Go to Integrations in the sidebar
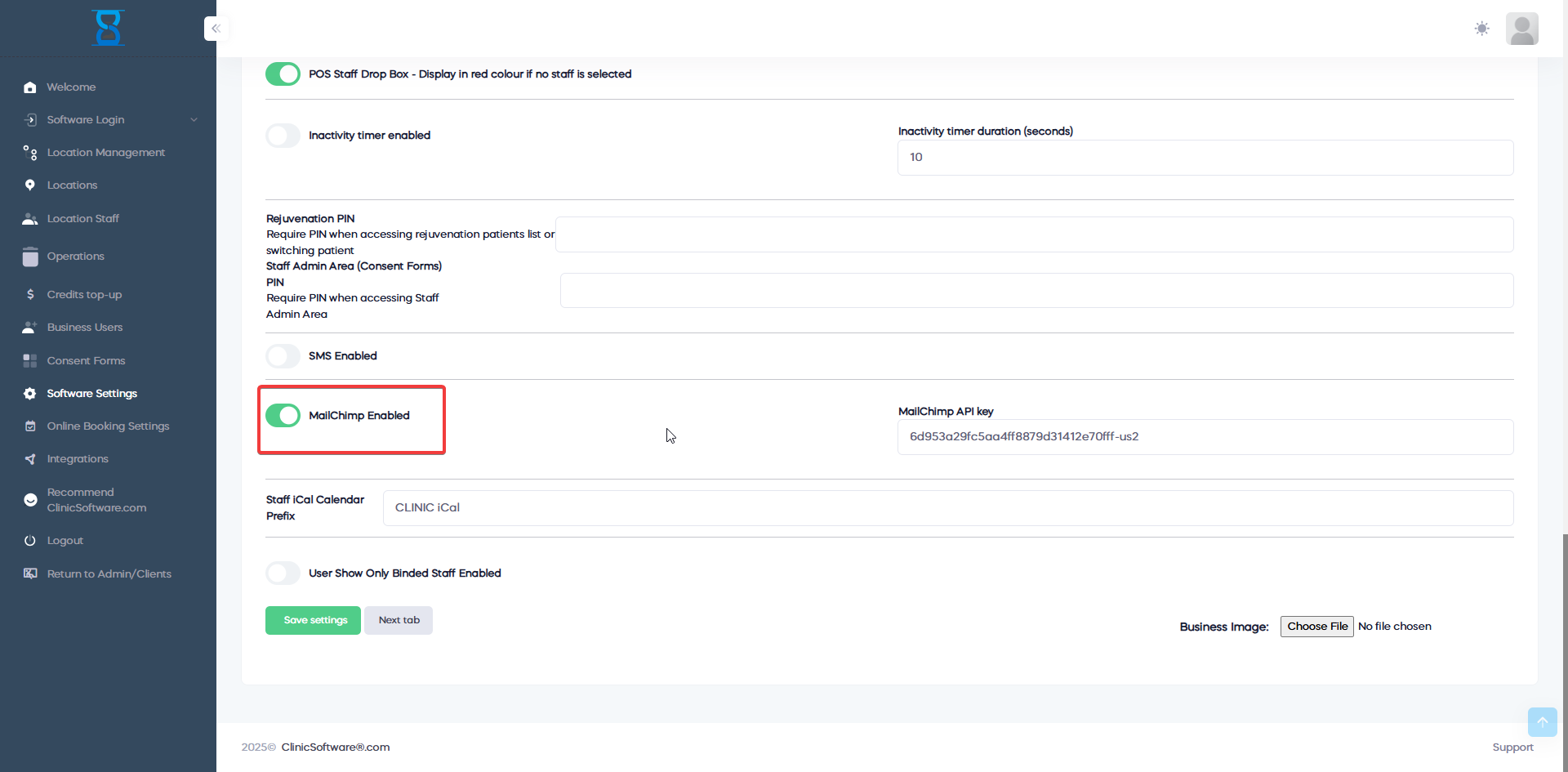1568x772 pixels. click(78, 459)
